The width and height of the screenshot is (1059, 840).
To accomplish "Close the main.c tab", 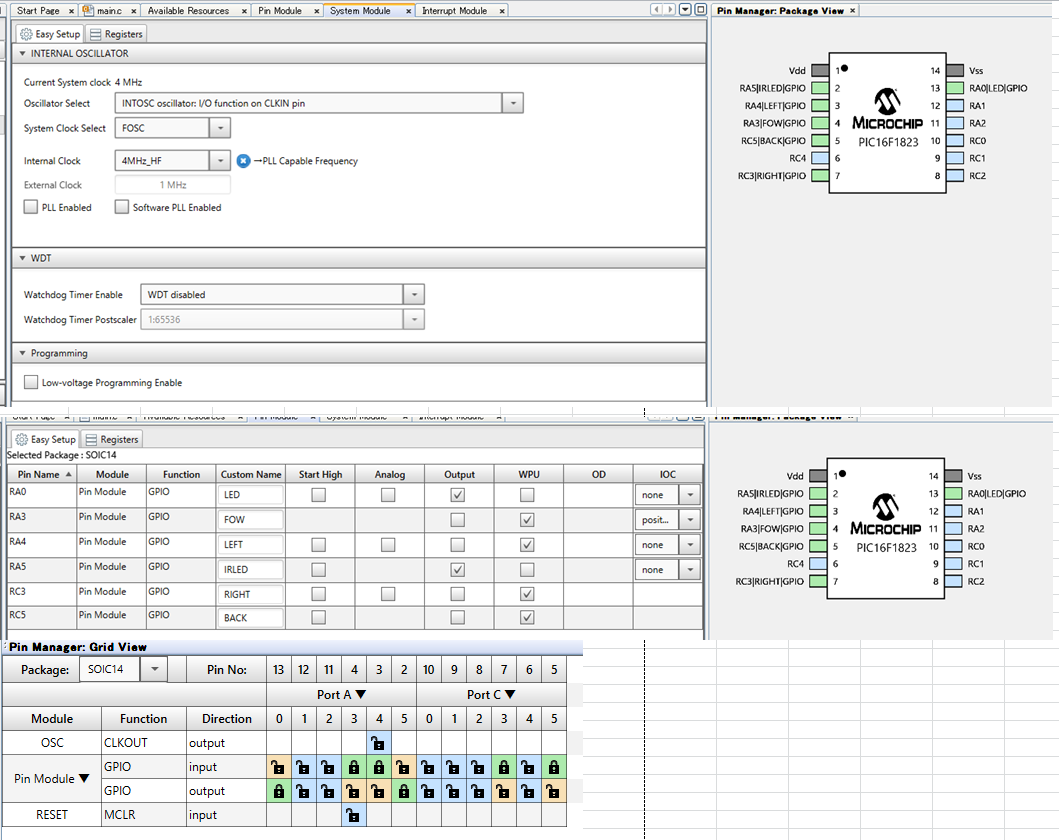I will click(133, 10).
